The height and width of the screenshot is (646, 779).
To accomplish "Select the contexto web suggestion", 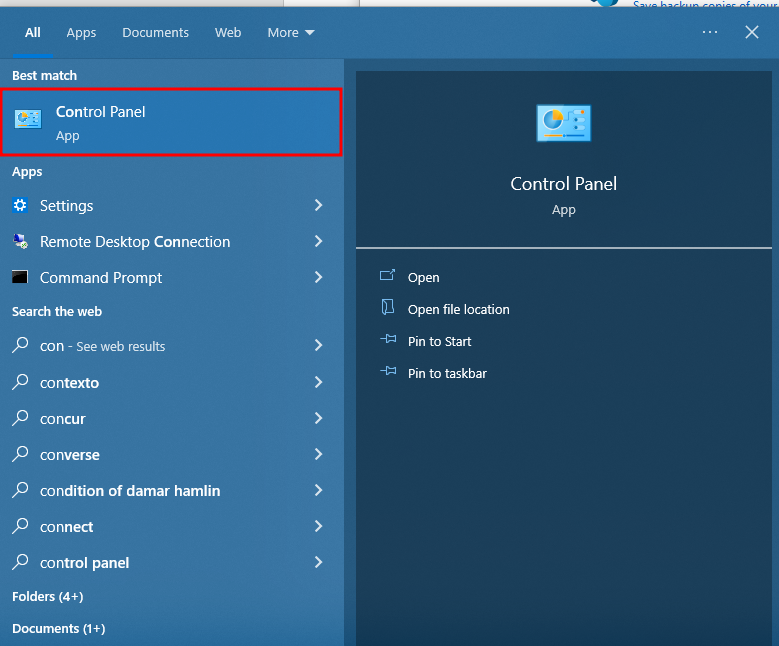I will click(171, 382).
